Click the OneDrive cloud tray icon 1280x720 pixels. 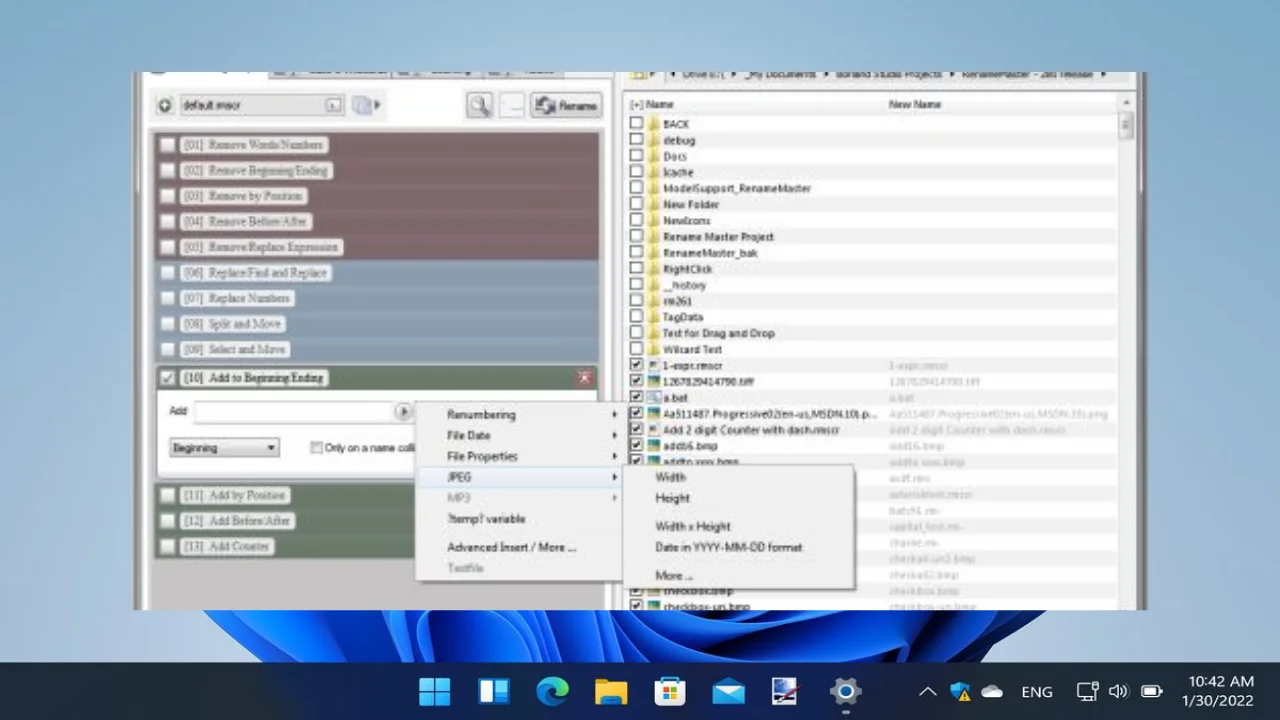click(992, 691)
